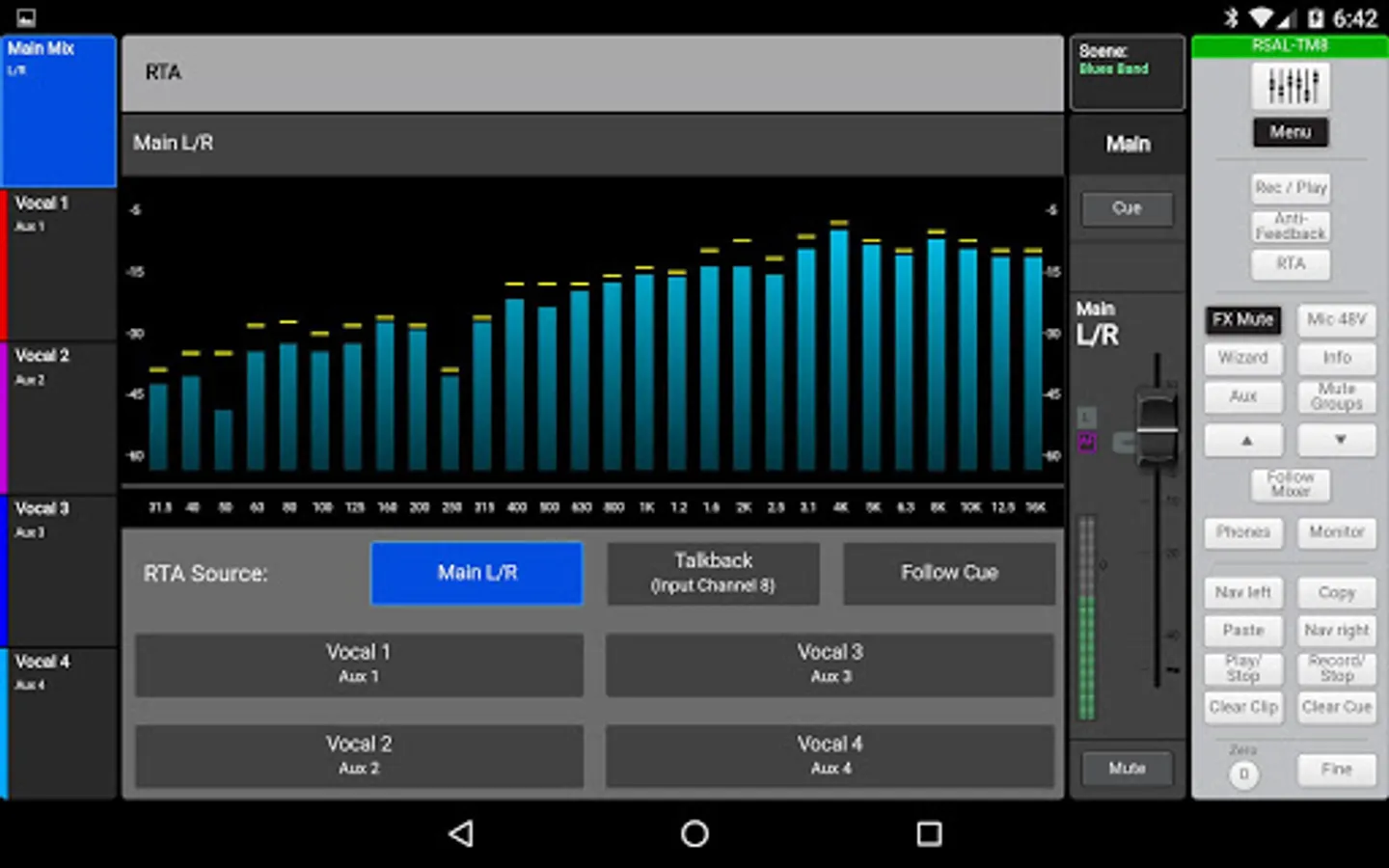This screenshot has height=868, width=1389.
Task: Toggle Mic 48V phantom power
Action: point(1337,319)
